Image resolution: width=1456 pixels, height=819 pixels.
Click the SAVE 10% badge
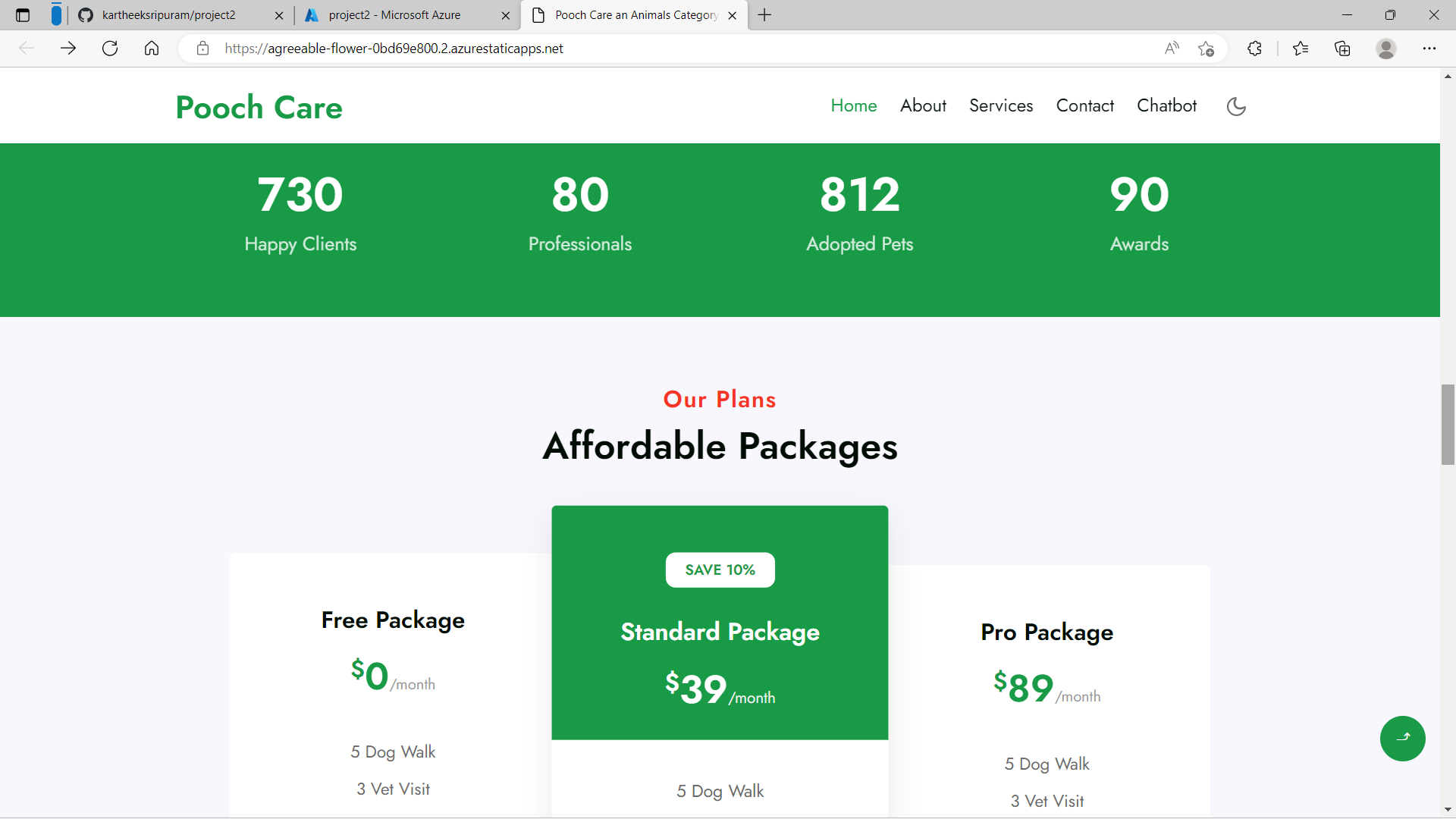pos(720,570)
